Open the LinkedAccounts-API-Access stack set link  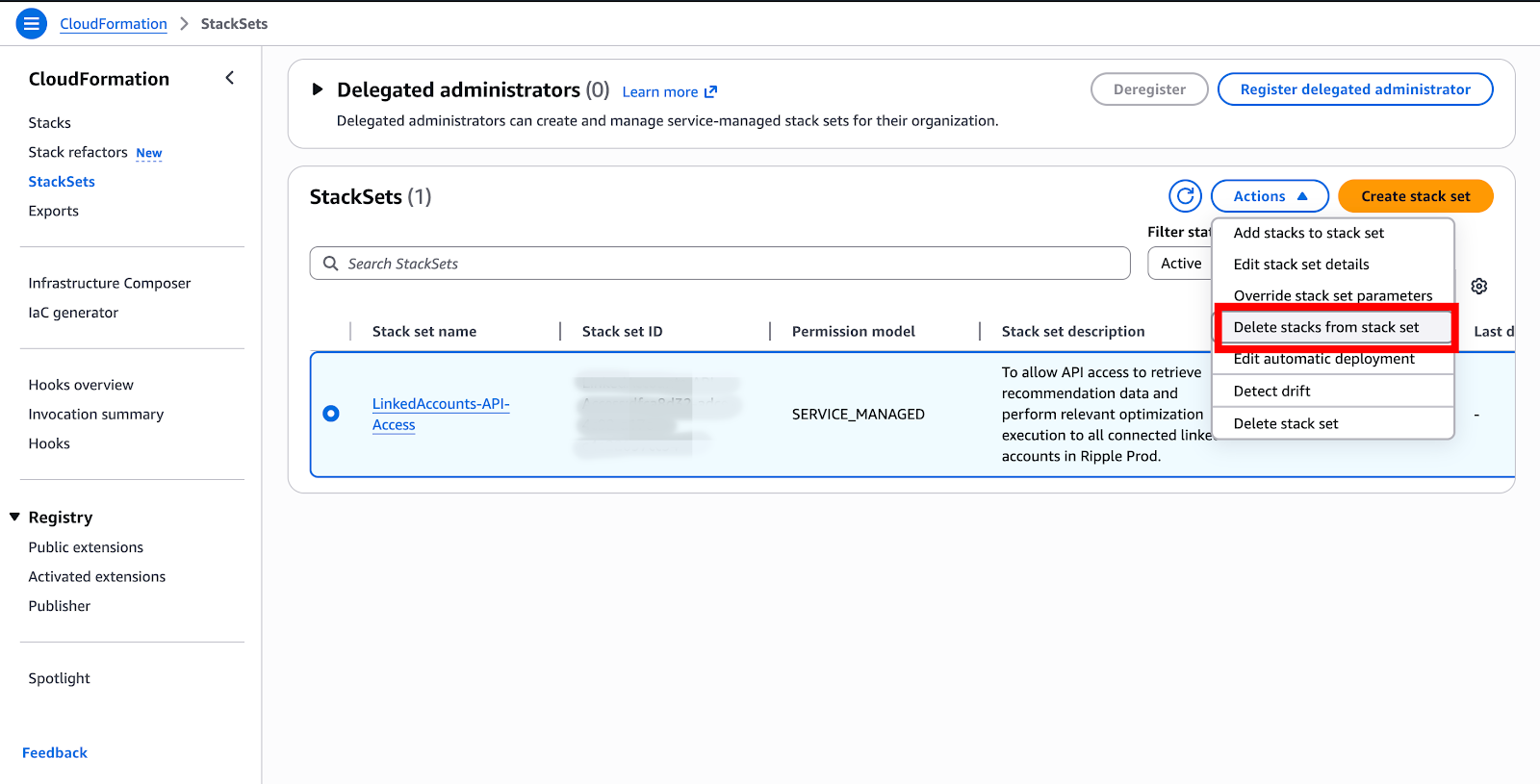tap(441, 415)
